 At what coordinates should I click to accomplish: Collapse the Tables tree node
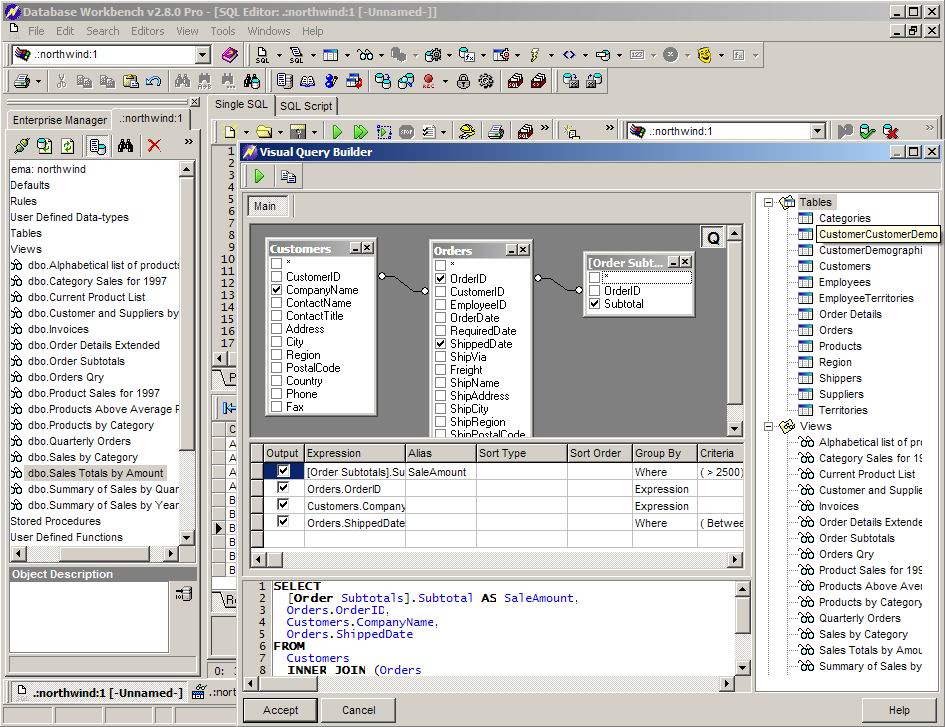(768, 203)
